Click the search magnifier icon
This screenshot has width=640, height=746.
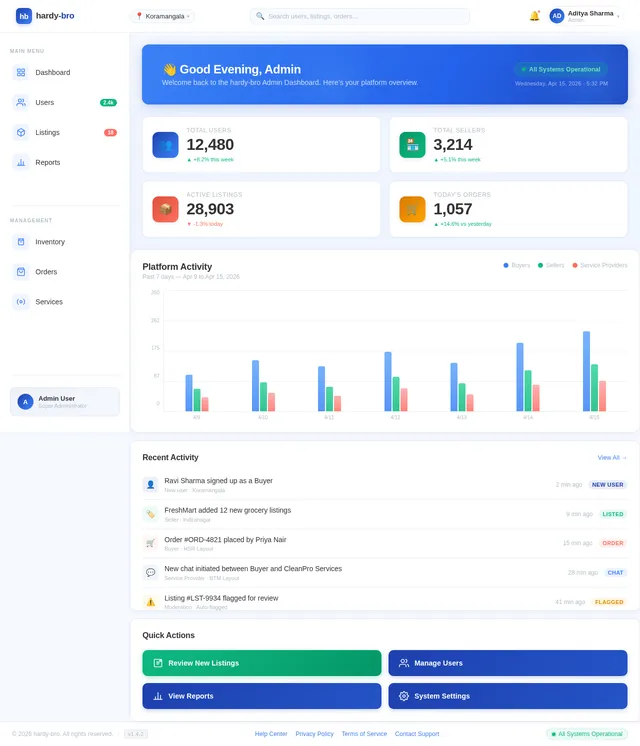tap(260, 16)
